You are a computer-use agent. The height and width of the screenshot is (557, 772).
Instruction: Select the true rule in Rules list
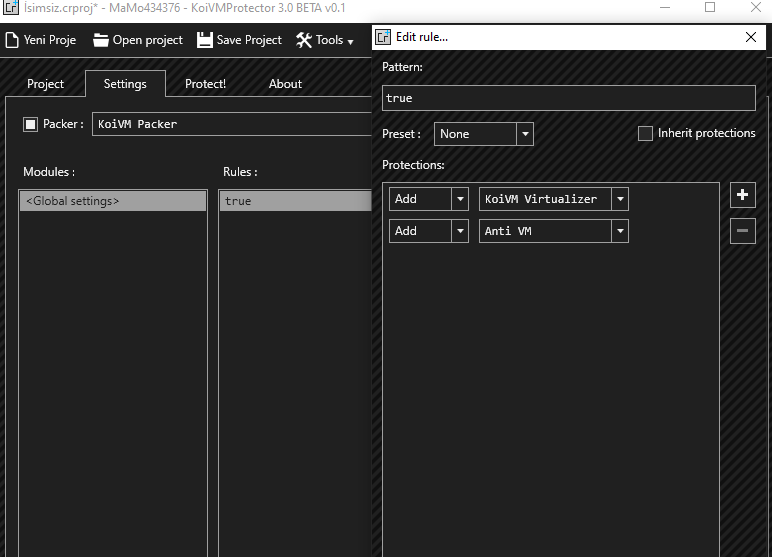(x=294, y=201)
